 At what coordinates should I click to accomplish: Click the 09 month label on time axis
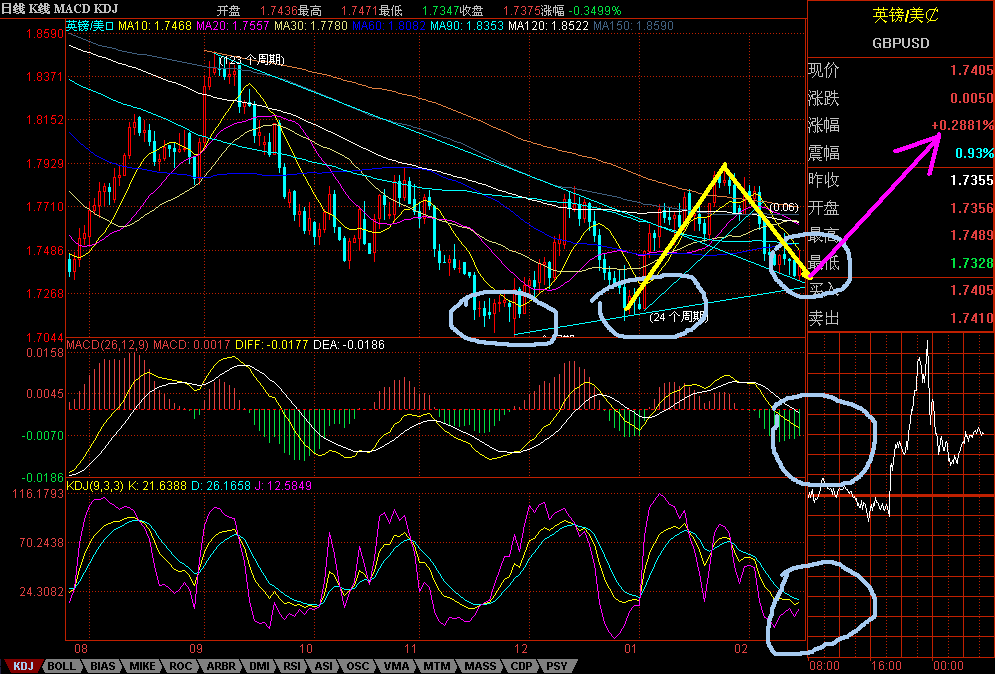196,649
